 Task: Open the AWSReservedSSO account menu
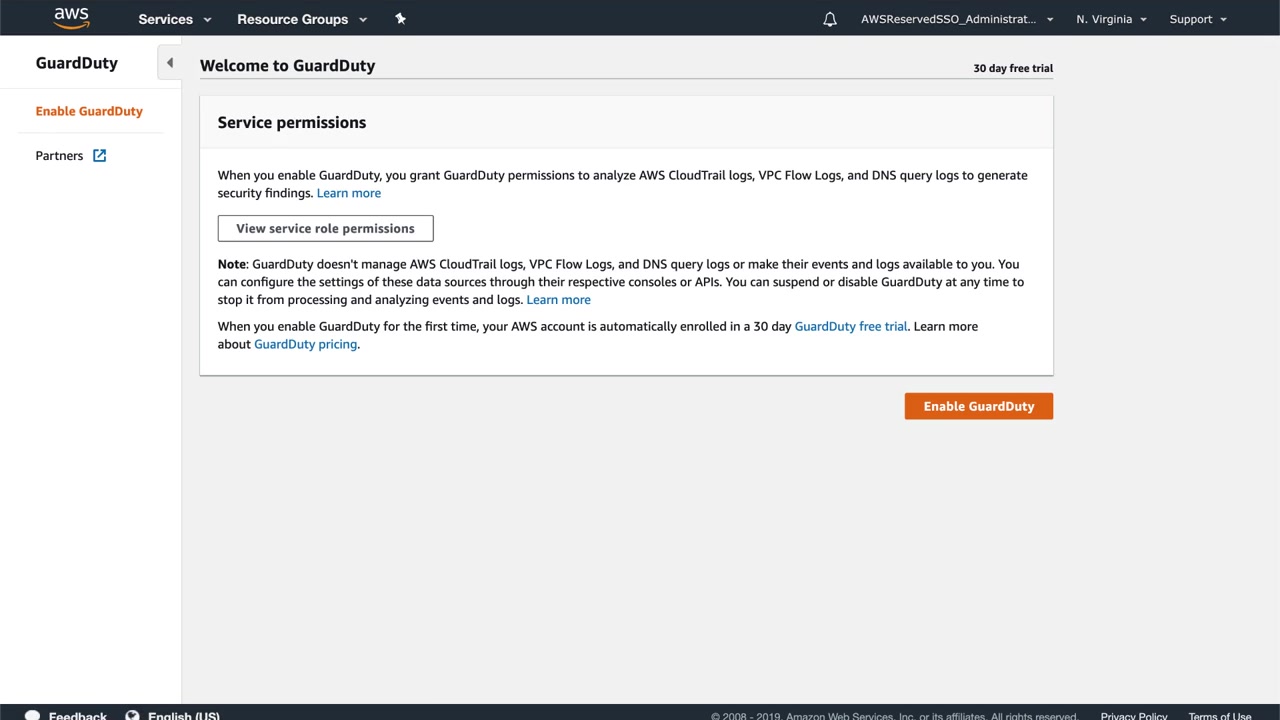(957, 19)
